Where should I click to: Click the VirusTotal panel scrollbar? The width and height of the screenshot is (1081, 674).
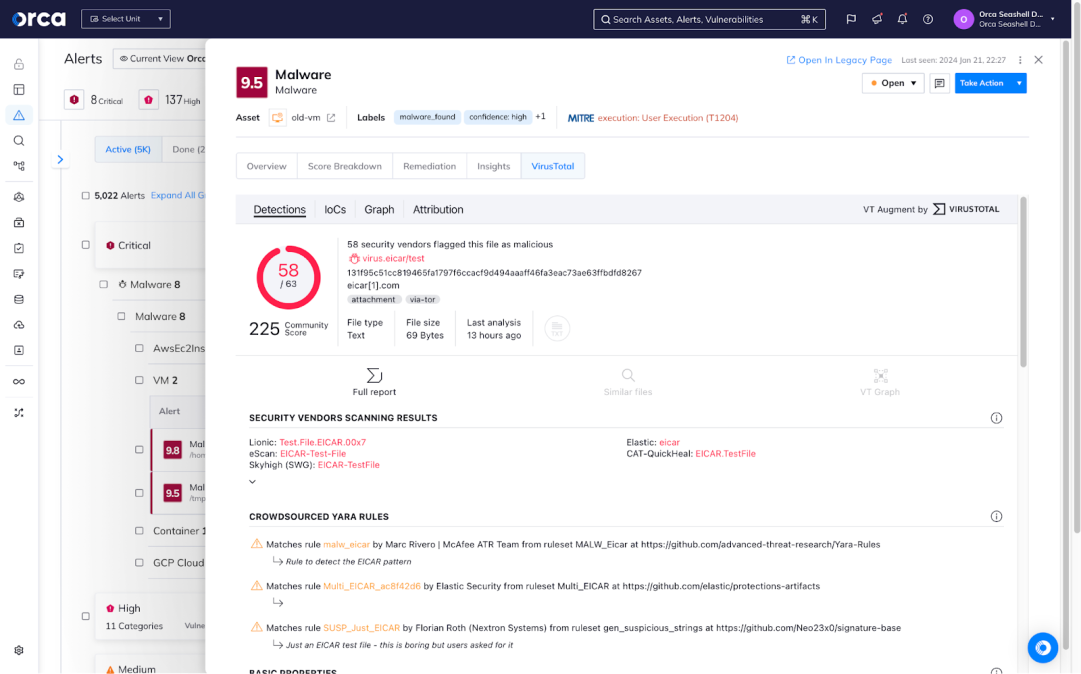pyautogui.click(x=1023, y=282)
